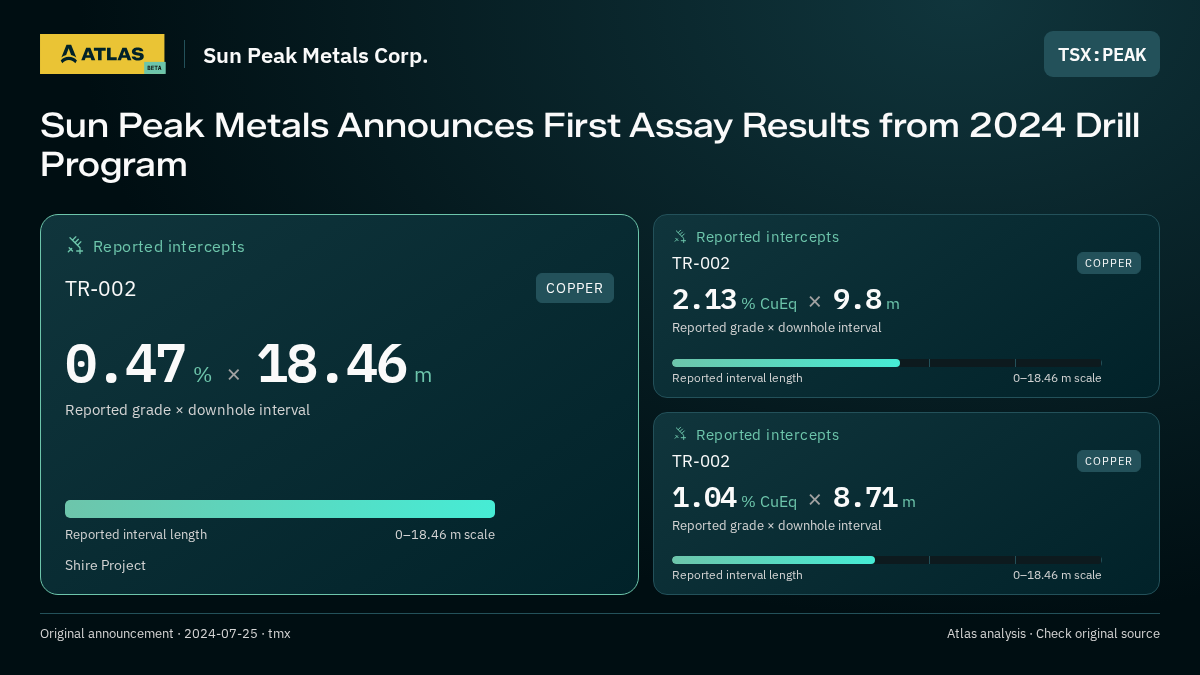The width and height of the screenshot is (1200, 675).
Task: Click Reported intercepts label in the 0.47% card
Action: (x=169, y=246)
